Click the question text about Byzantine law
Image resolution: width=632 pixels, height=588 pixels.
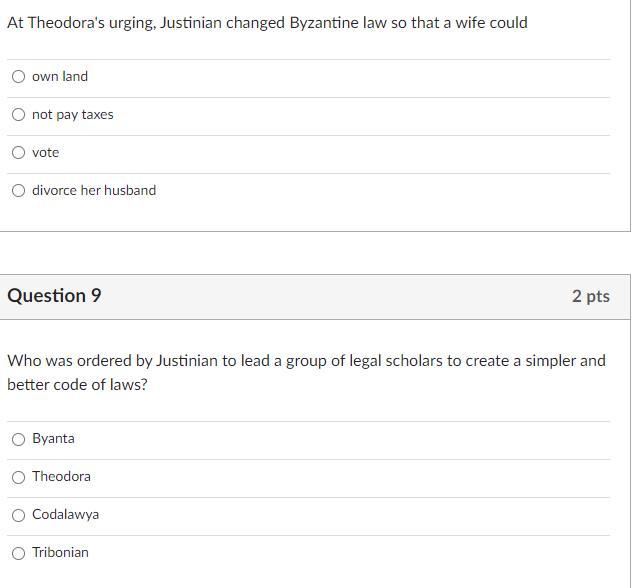267,22
